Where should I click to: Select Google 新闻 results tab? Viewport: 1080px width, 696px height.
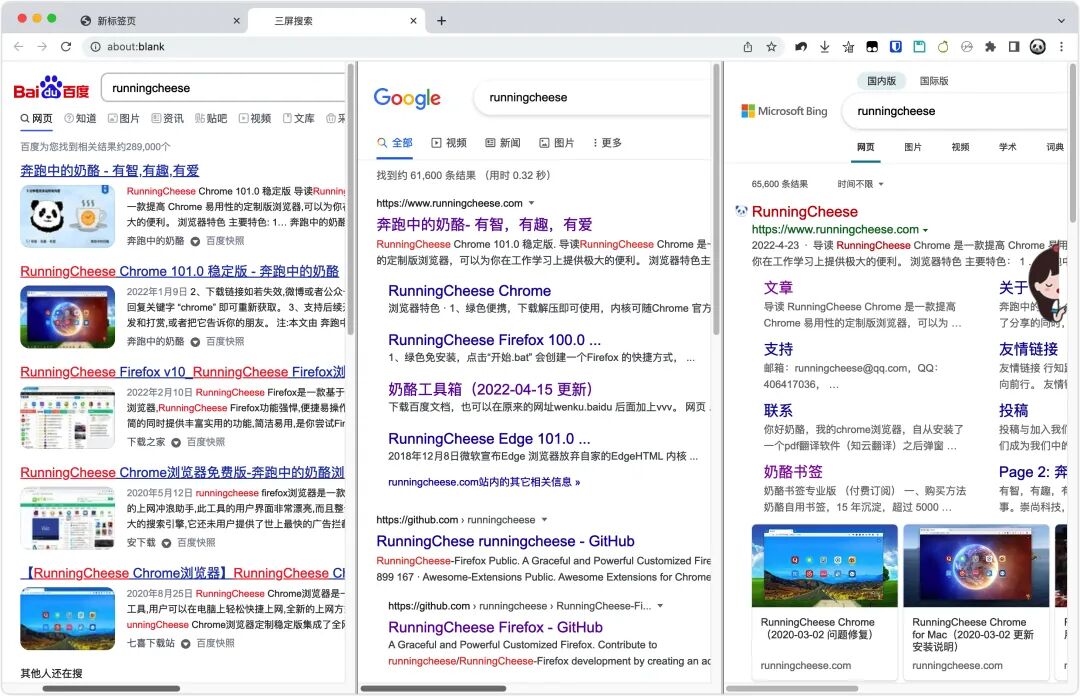point(503,143)
